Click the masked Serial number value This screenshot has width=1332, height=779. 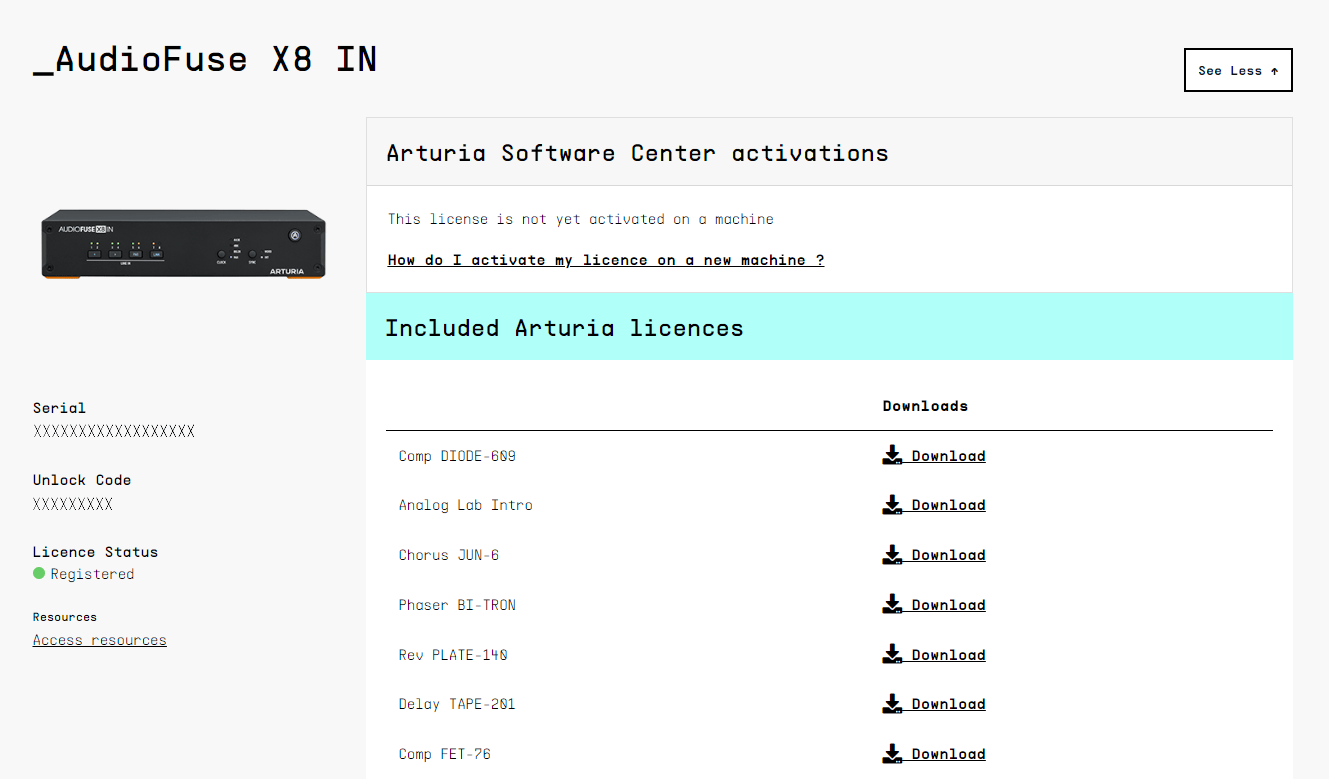click(x=114, y=432)
